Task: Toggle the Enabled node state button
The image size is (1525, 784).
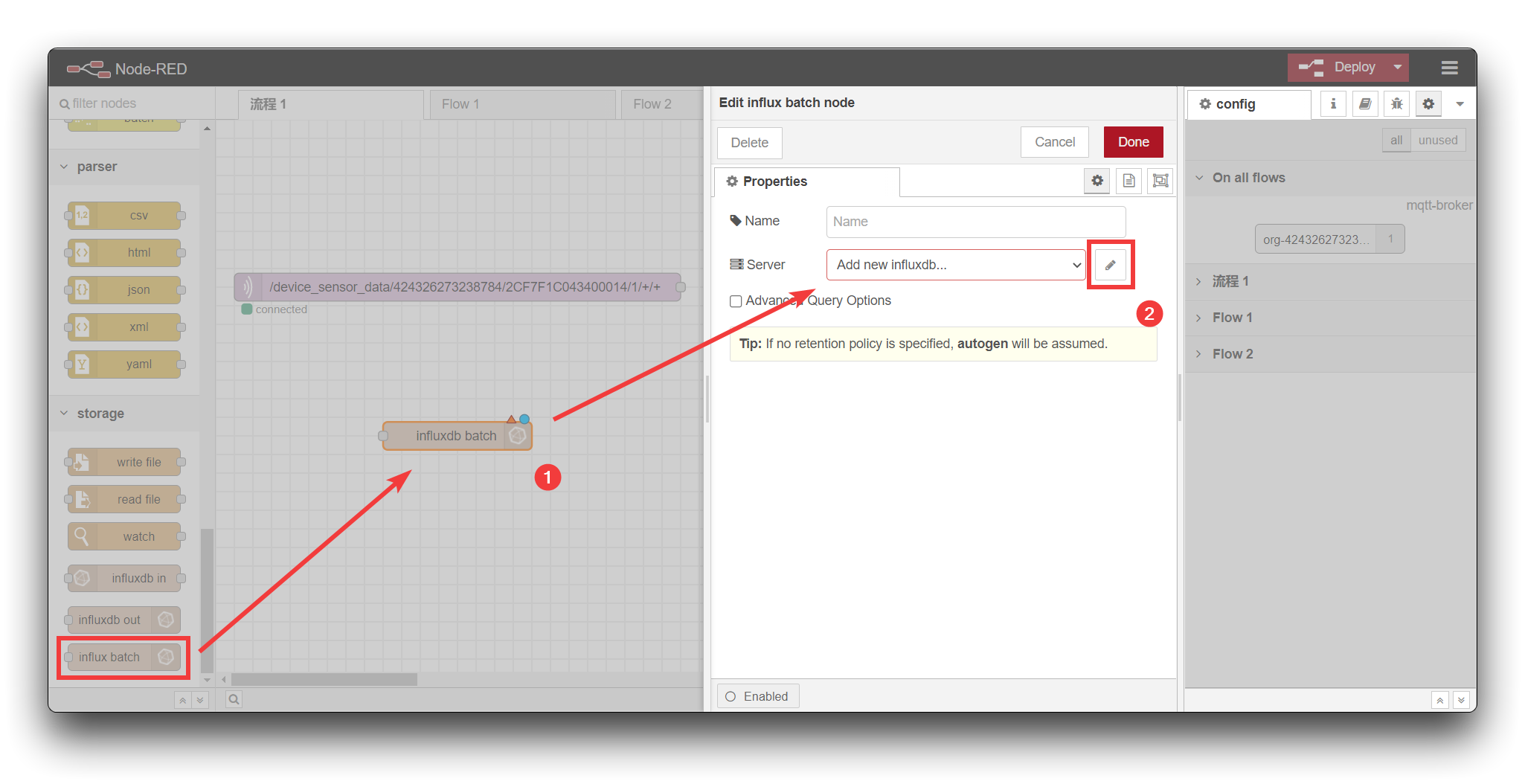Action: 757,696
